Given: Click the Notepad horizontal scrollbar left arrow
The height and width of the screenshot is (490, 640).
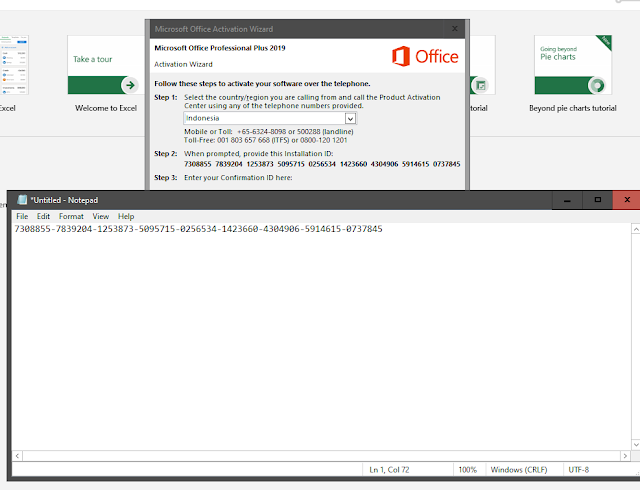Looking at the screenshot, I should pyautogui.click(x=17, y=456).
